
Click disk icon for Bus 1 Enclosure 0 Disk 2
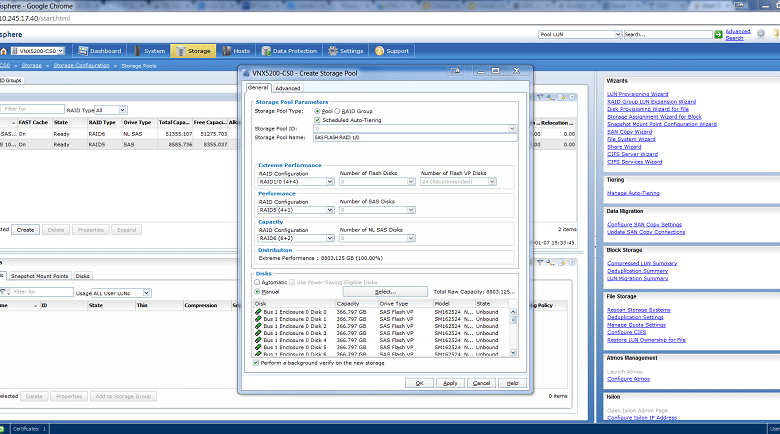(258, 326)
